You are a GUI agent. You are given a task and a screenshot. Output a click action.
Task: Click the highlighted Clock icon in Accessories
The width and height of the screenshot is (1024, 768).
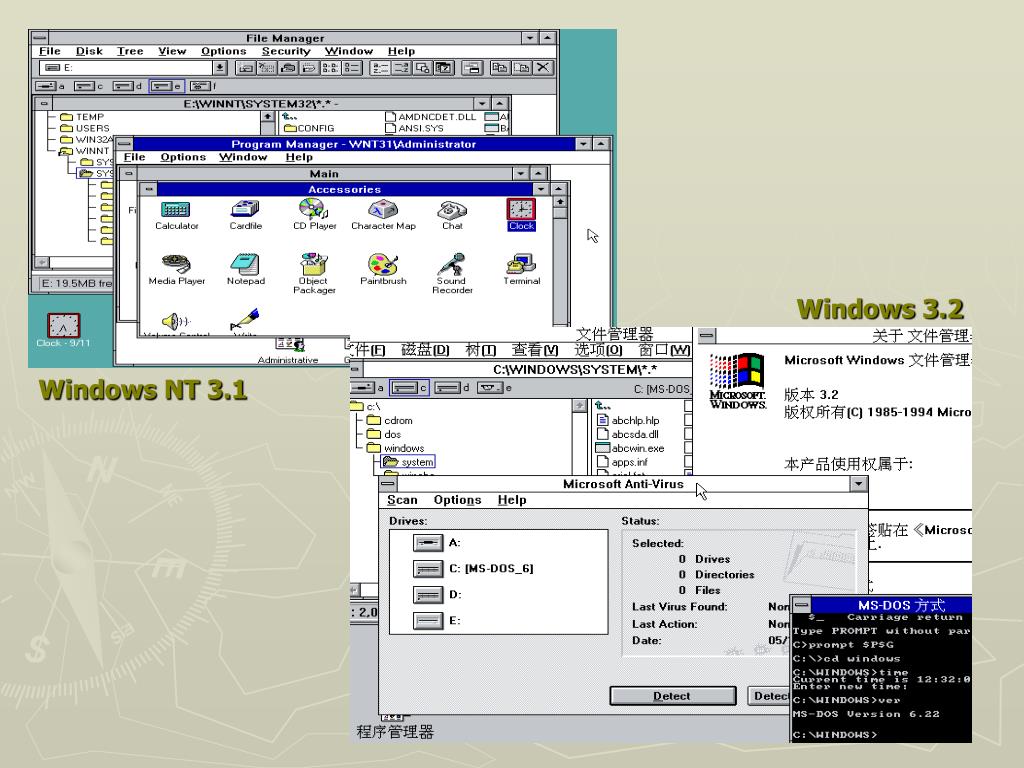521,214
